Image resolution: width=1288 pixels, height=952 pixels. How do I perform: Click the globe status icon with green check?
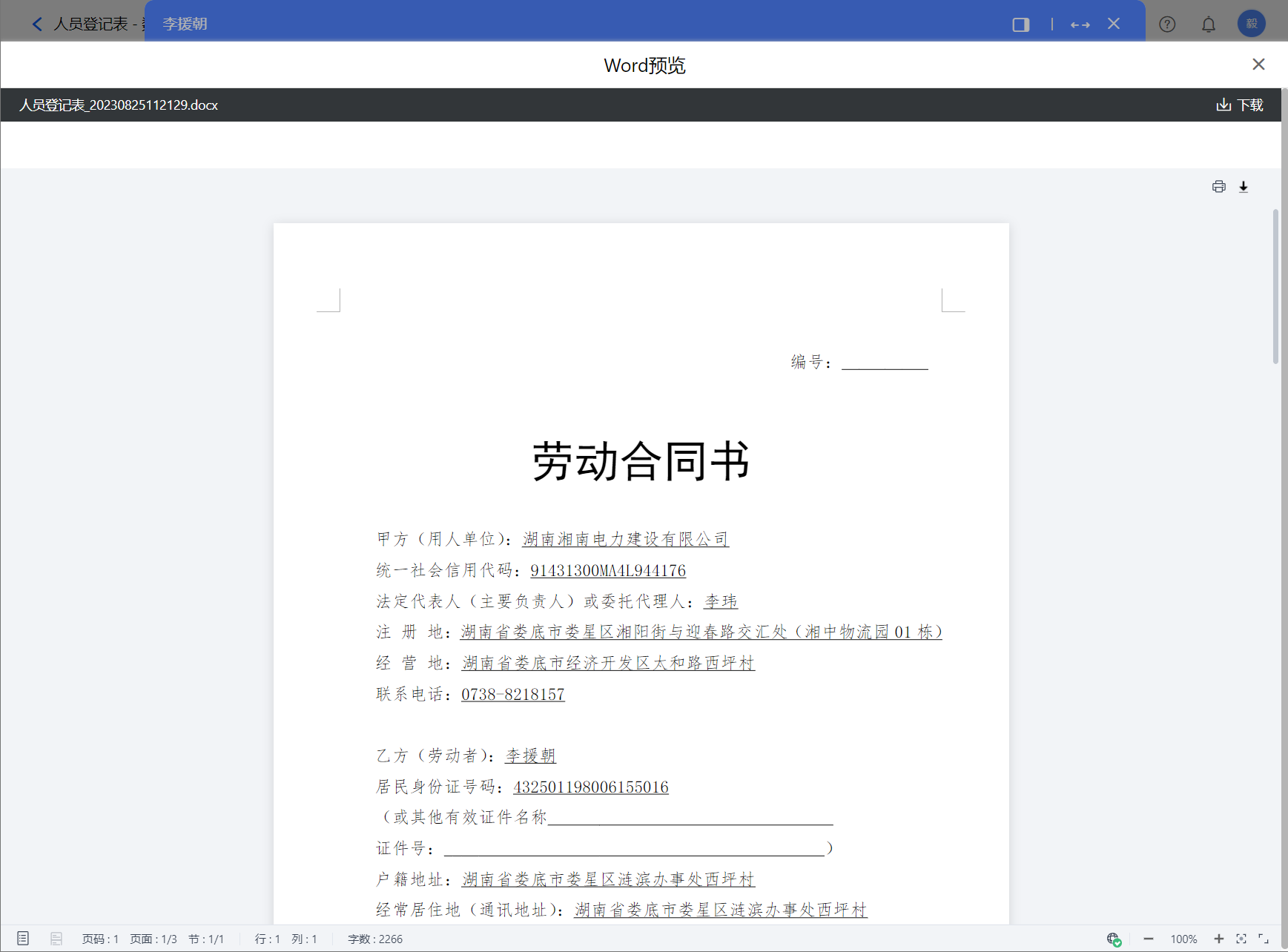pos(1113,939)
